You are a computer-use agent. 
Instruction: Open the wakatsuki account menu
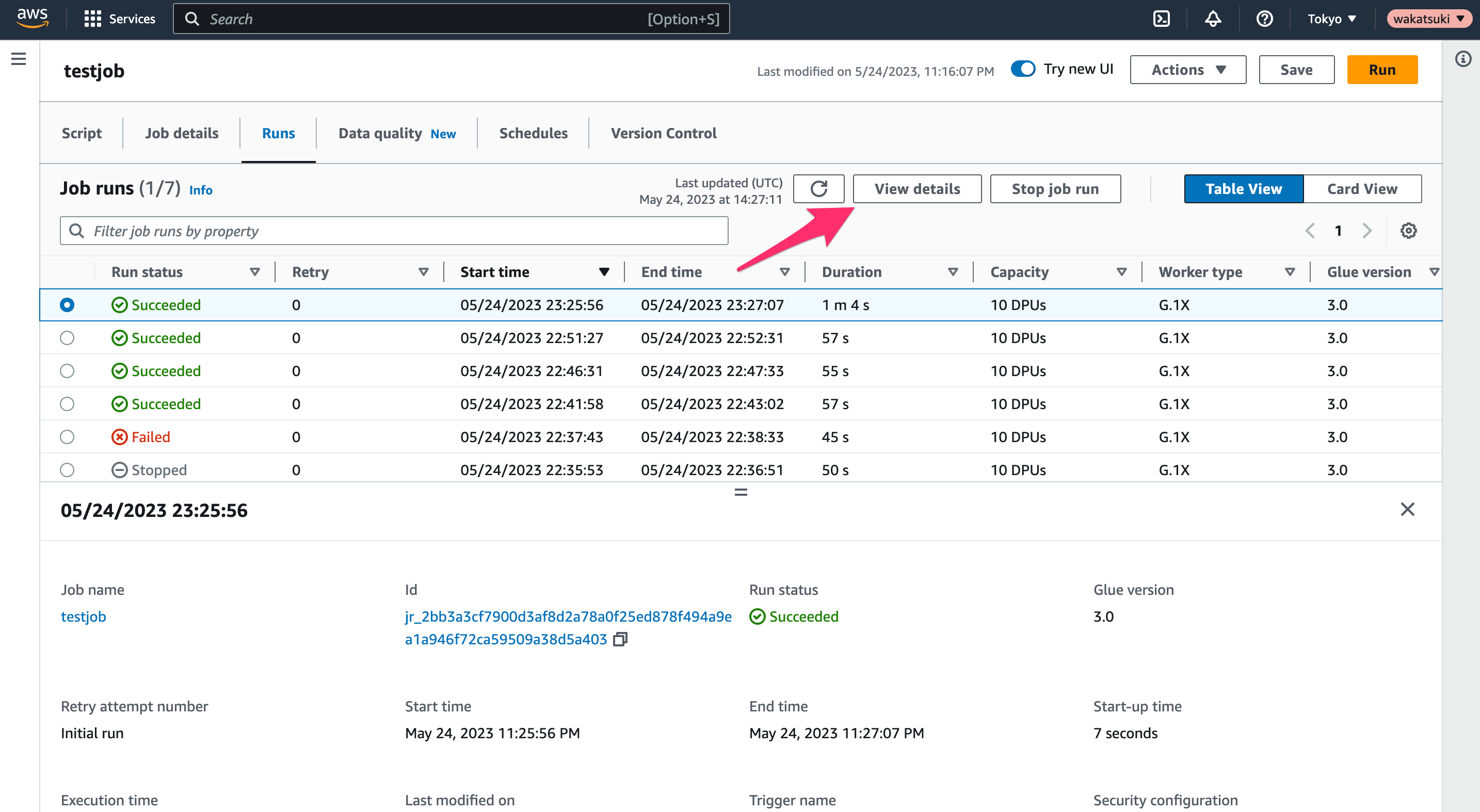tap(1428, 19)
